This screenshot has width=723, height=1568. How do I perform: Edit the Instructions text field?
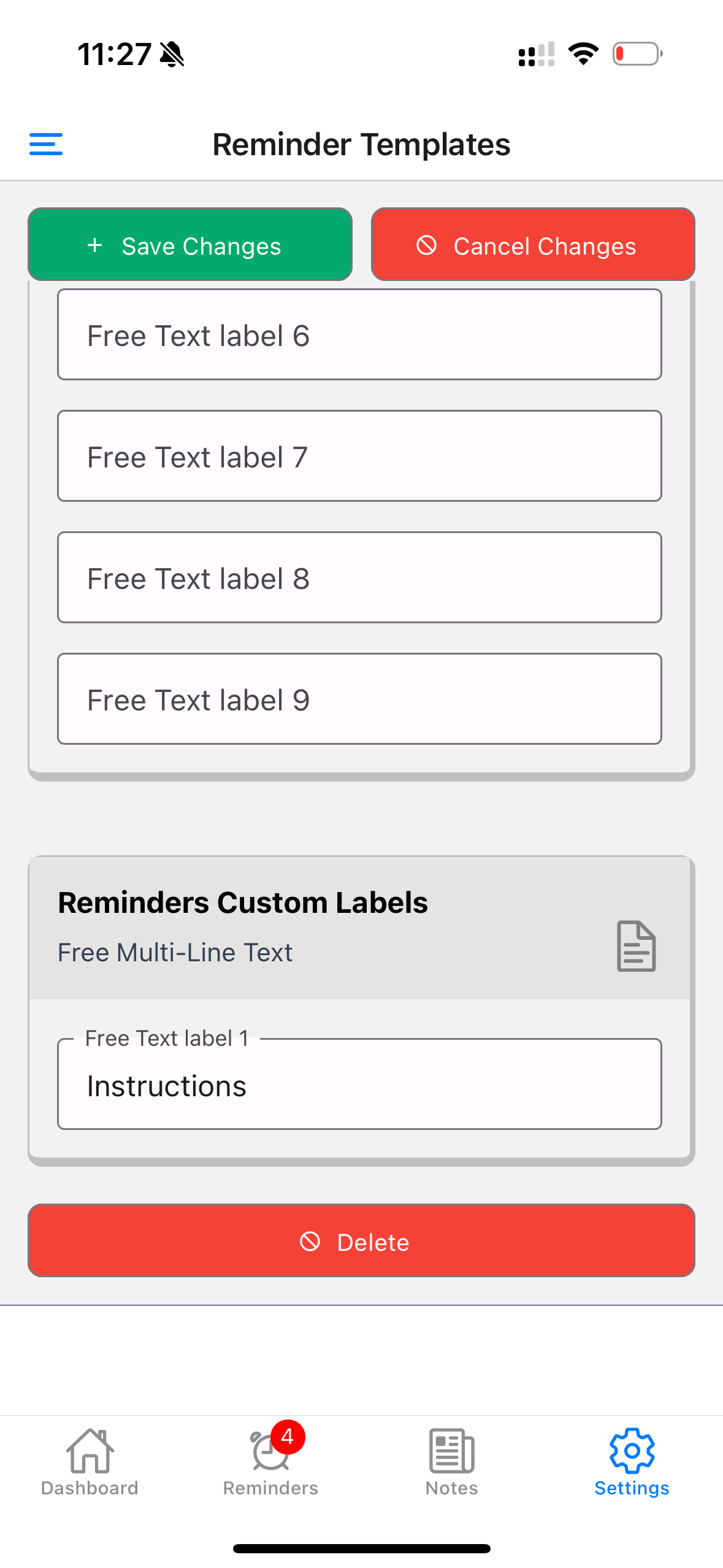[x=359, y=1086]
